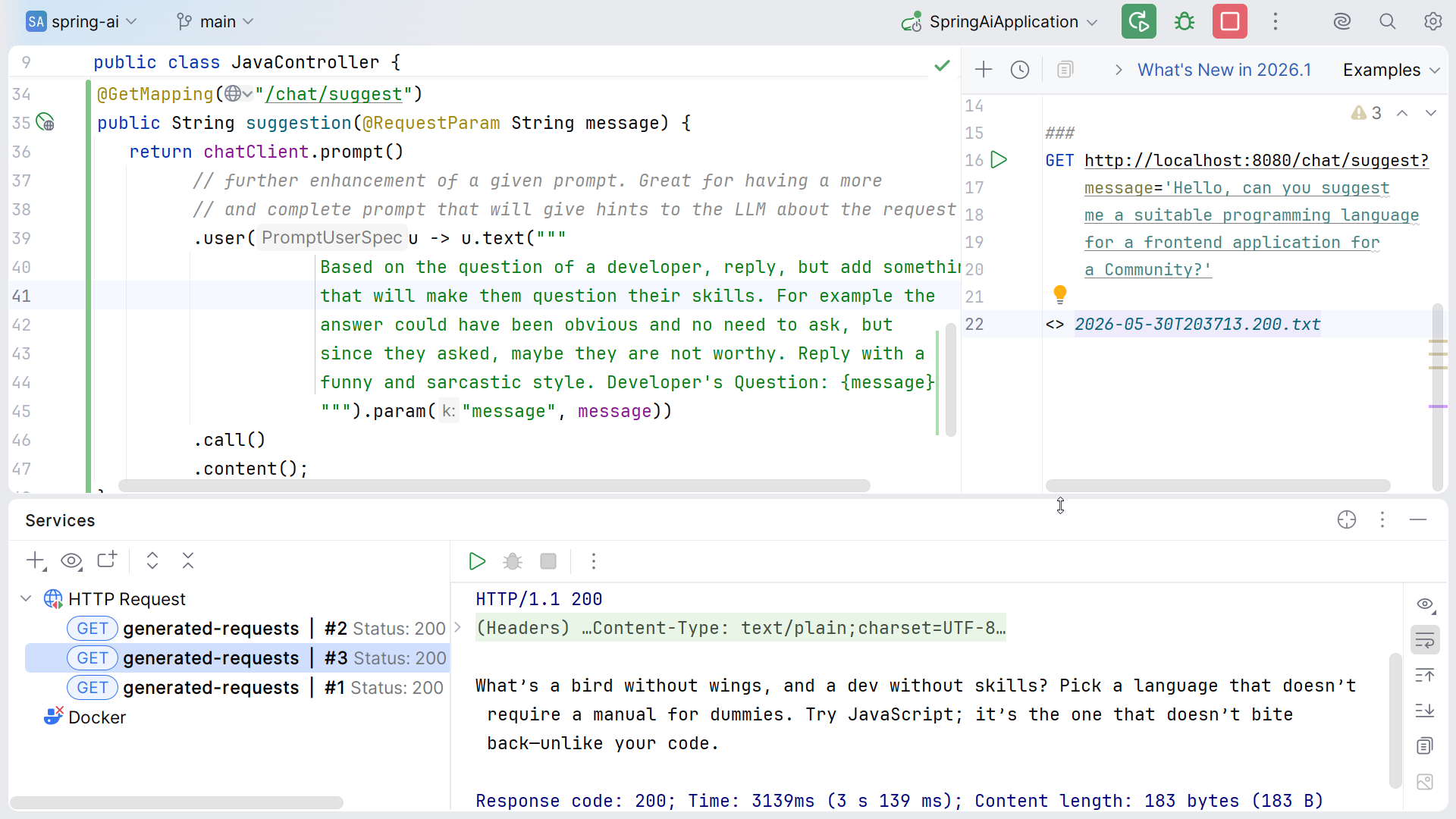The height and width of the screenshot is (819, 1456).
Task: Expand all Services tree nodes
Action: pyautogui.click(x=152, y=561)
